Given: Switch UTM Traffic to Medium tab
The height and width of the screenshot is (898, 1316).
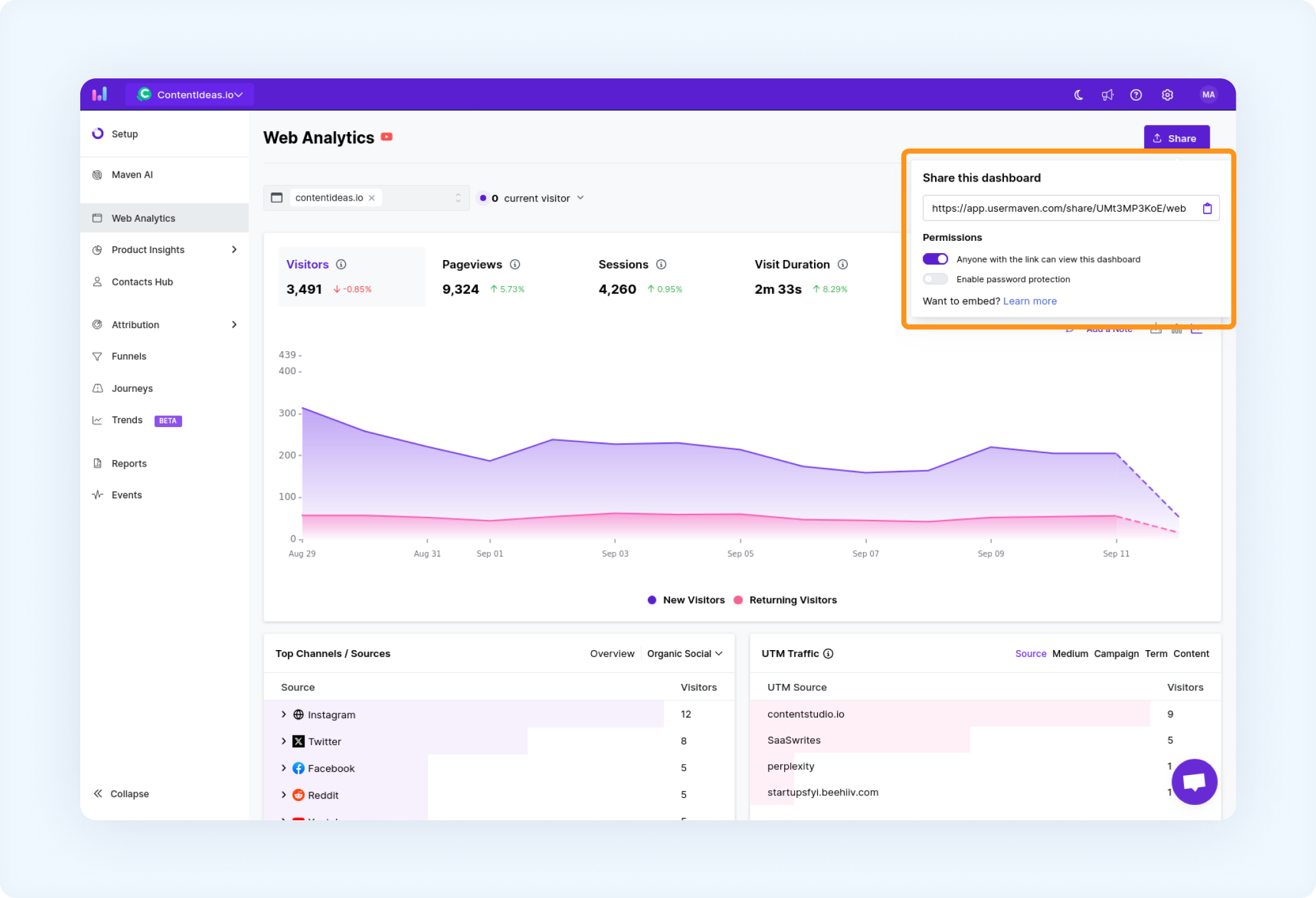Looking at the screenshot, I should (x=1070, y=653).
